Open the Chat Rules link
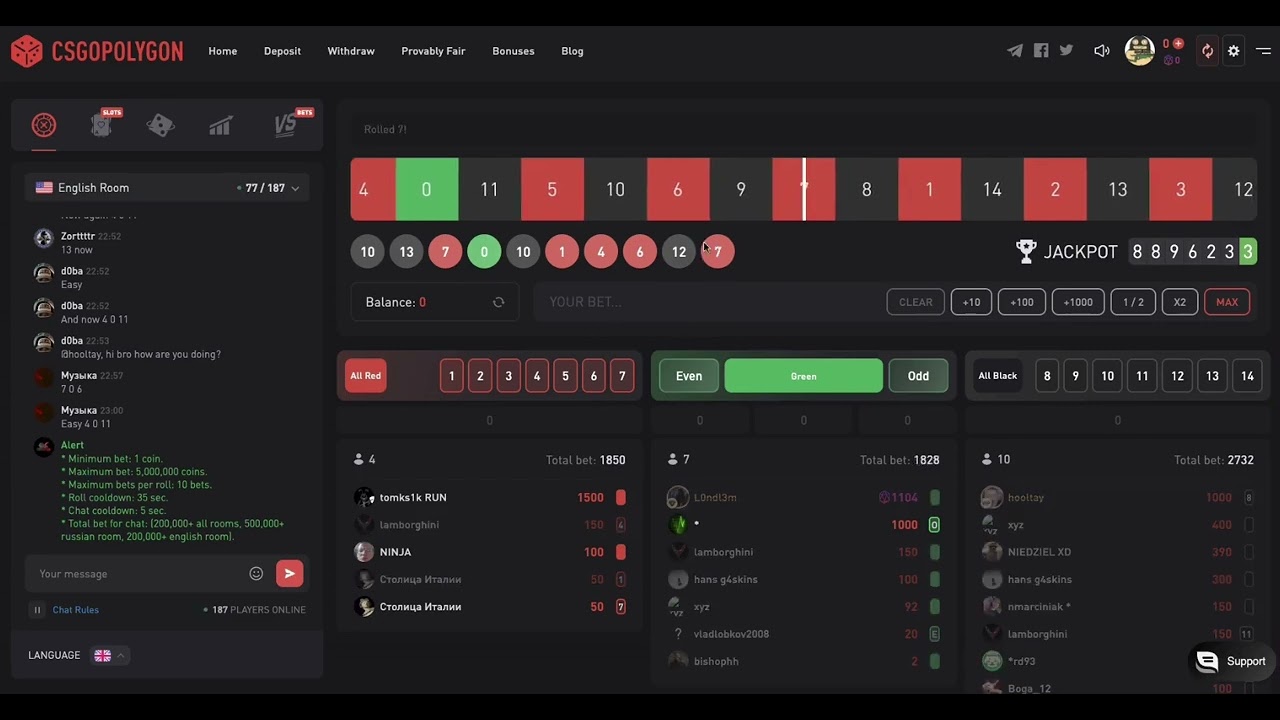1280x720 pixels. (x=76, y=610)
